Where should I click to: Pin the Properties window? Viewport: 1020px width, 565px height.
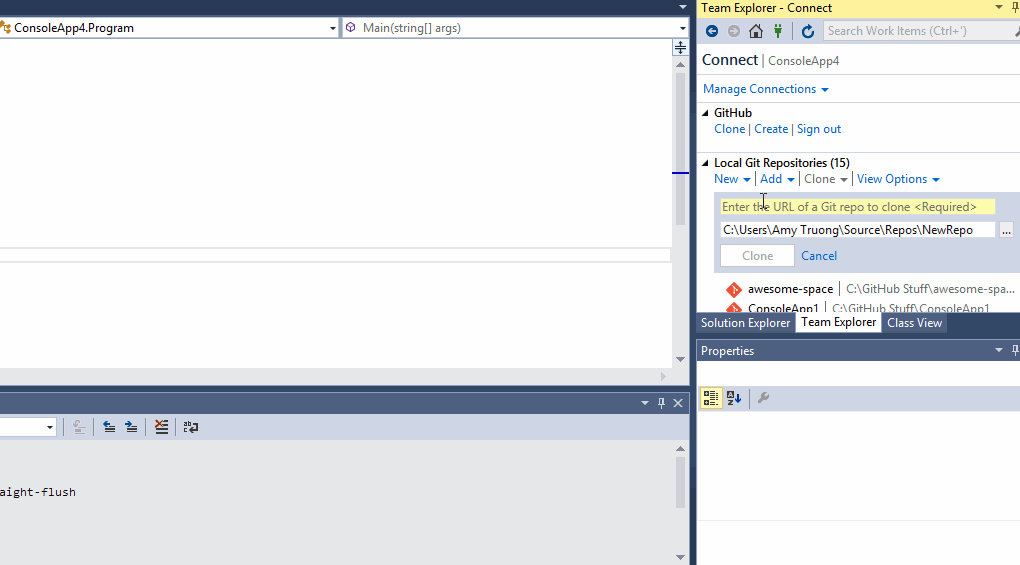pyautogui.click(x=1015, y=350)
